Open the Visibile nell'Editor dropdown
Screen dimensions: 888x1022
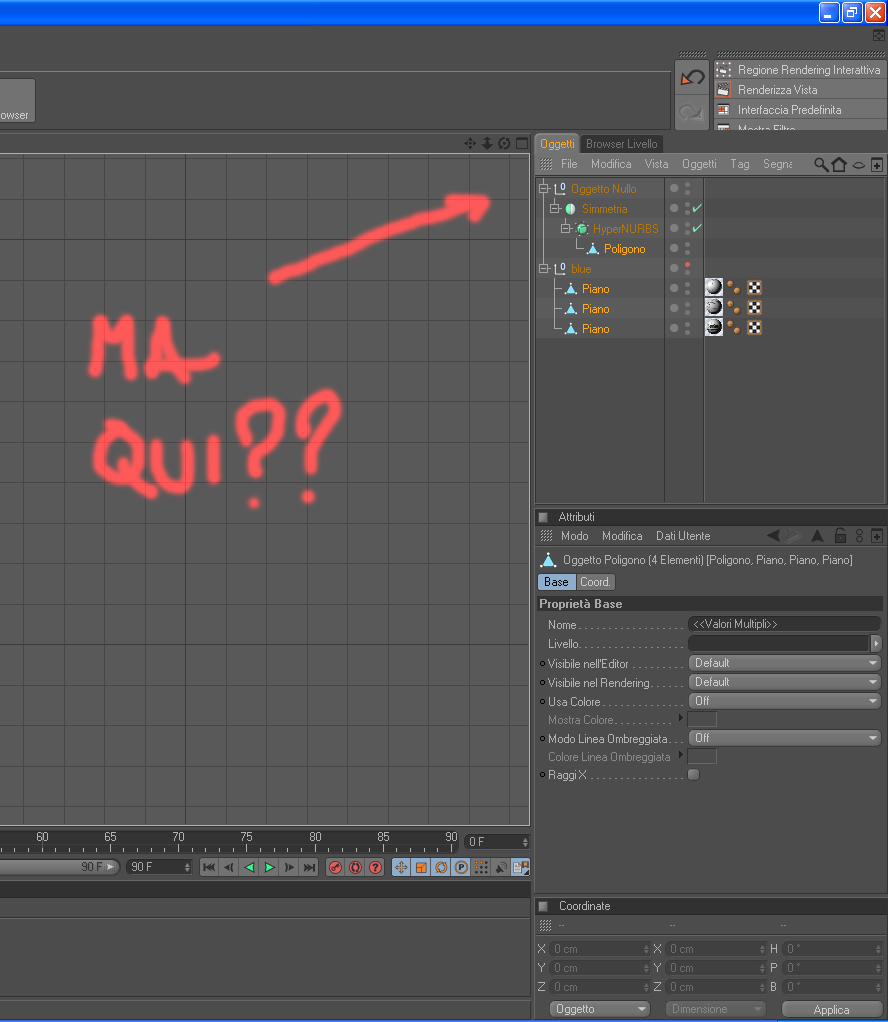click(785, 663)
